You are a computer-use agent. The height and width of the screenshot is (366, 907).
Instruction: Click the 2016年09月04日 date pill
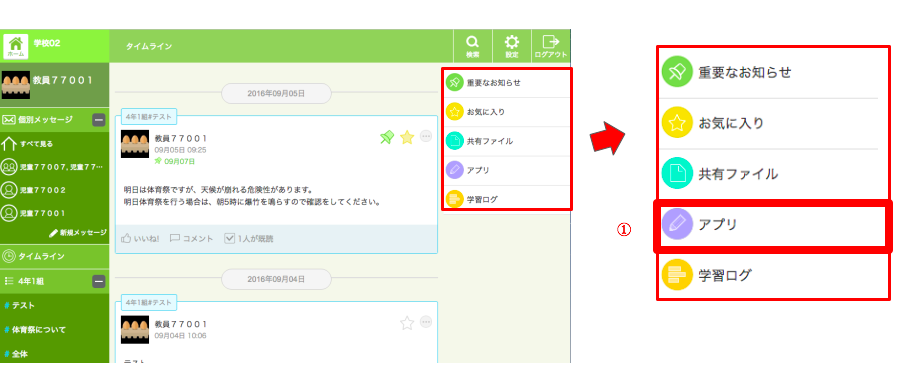coord(276,279)
